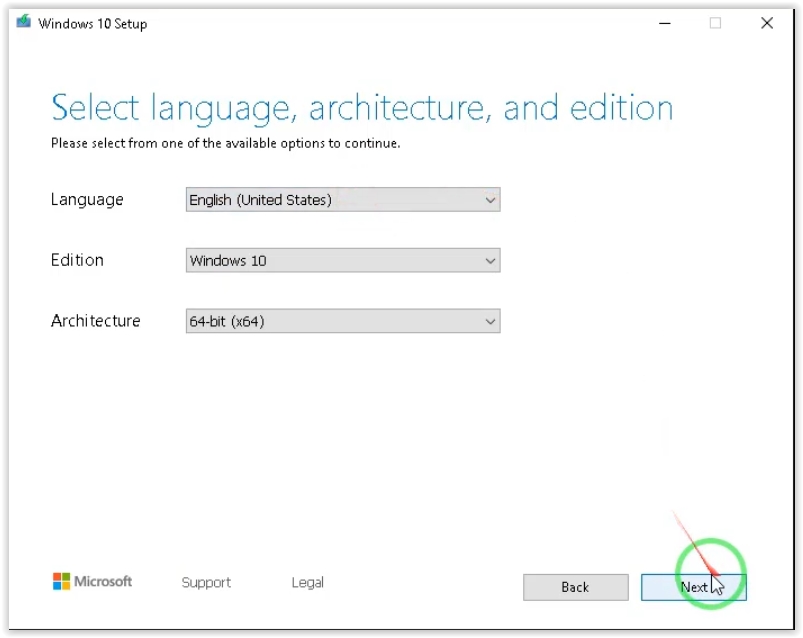Click the Windows 10 Setup title text
The width and height of the screenshot is (803, 638).
93,24
